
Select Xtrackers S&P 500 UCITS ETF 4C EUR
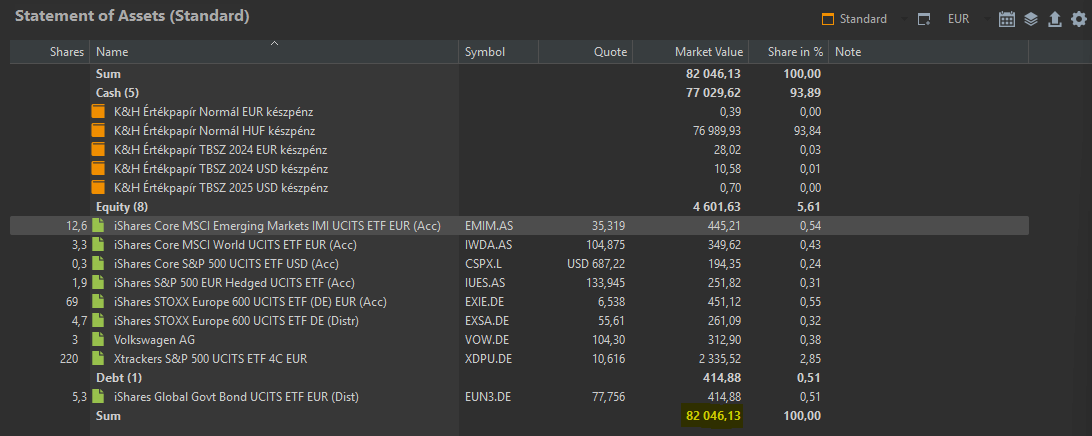pyautogui.click(x=519, y=359)
